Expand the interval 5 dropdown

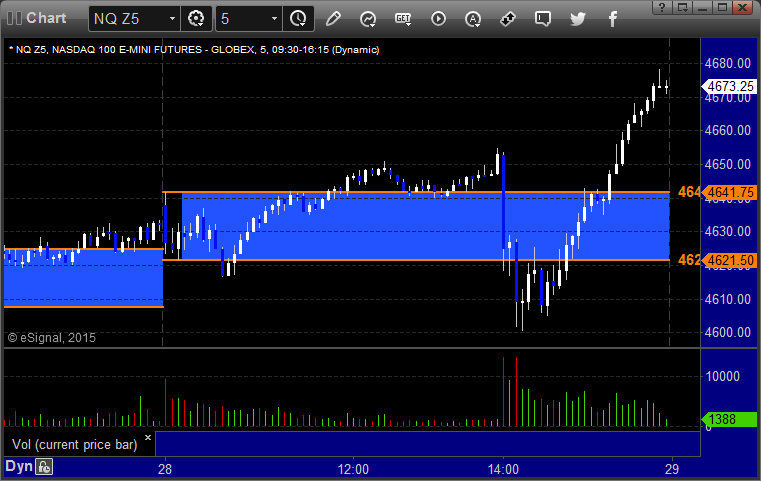274,19
